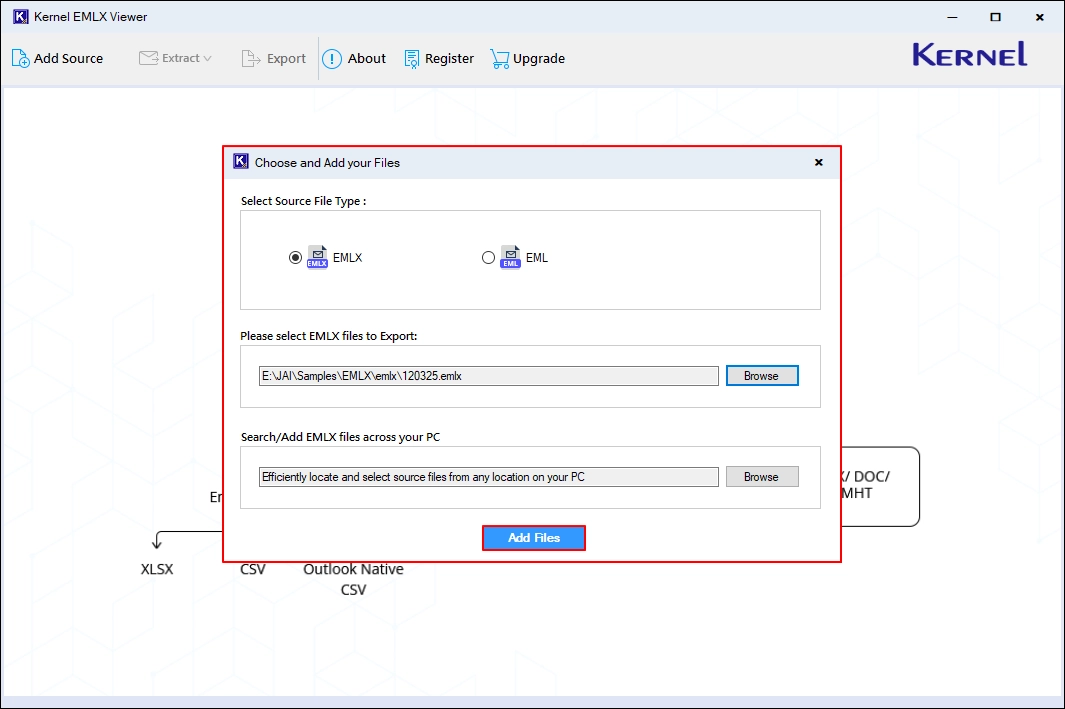The image size is (1065, 709).
Task: Click the 'Select Source File Type :' label
Action: tap(304, 201)
